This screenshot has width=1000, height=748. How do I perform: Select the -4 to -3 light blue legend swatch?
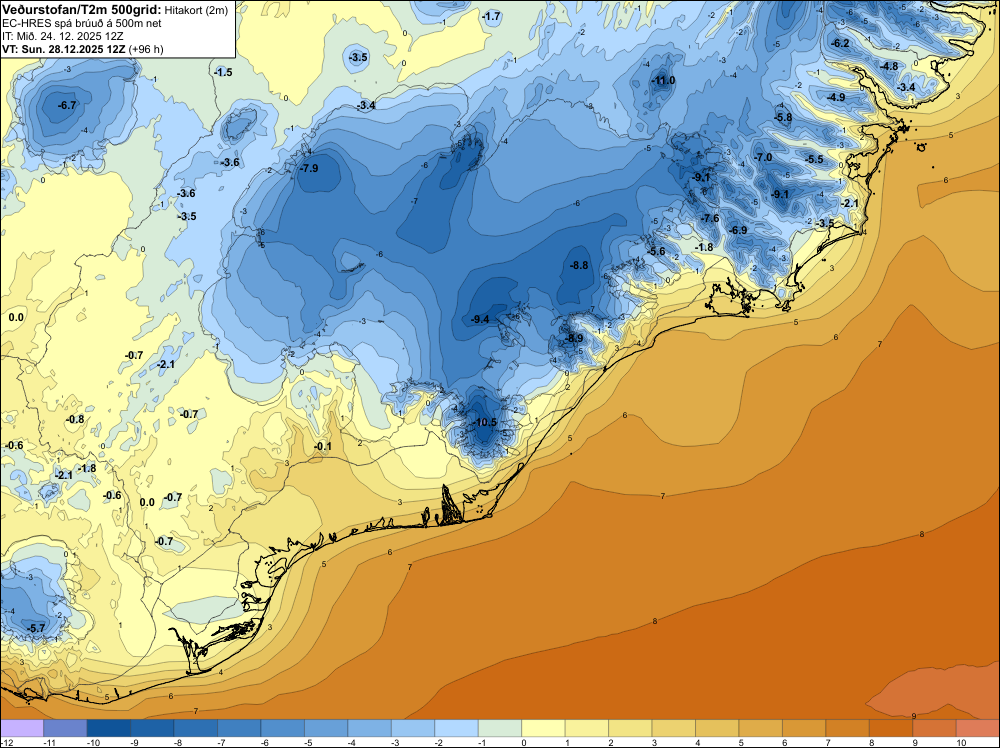(x=369, y=728)
